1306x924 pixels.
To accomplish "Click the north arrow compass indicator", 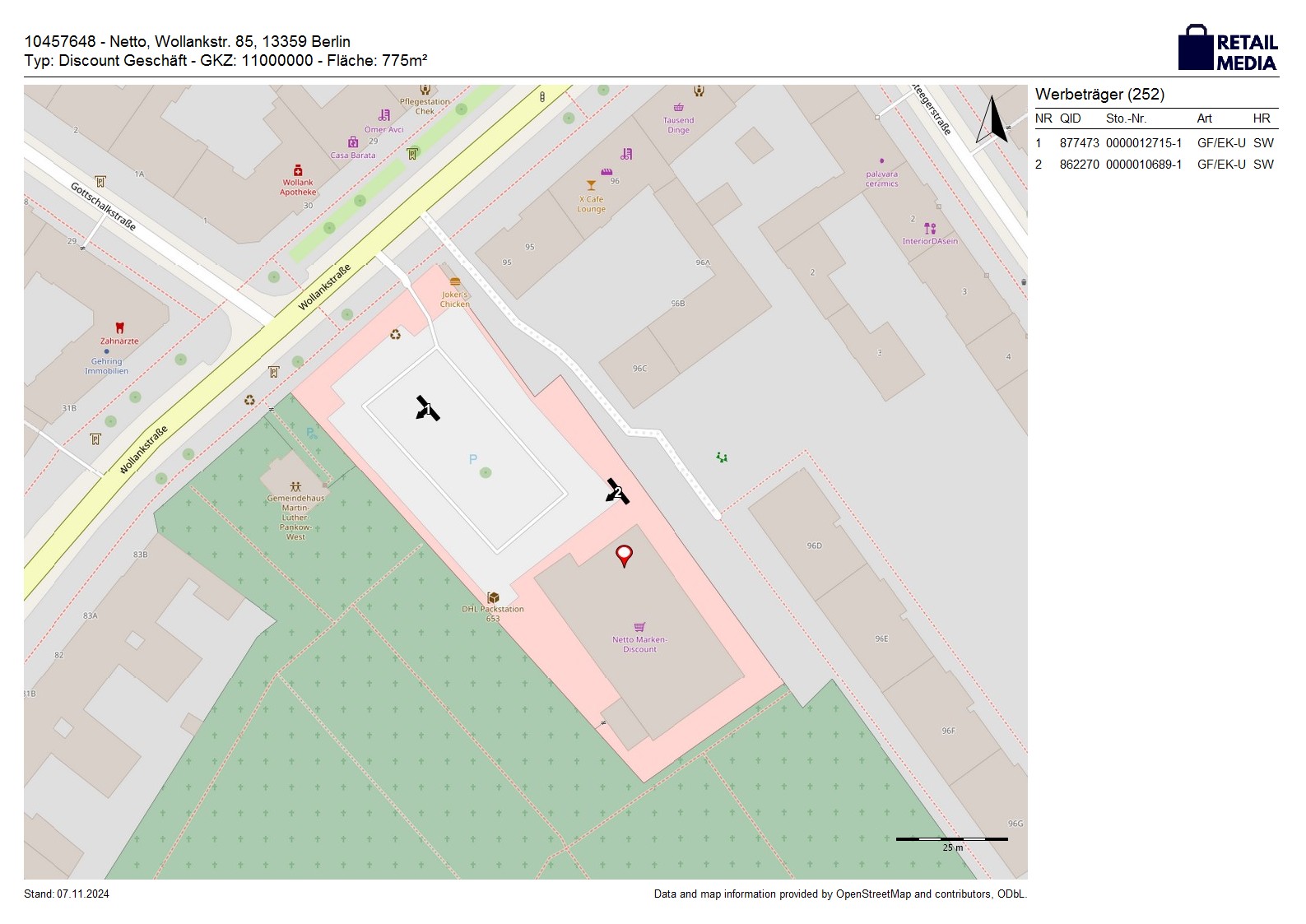I will [992, 120].
